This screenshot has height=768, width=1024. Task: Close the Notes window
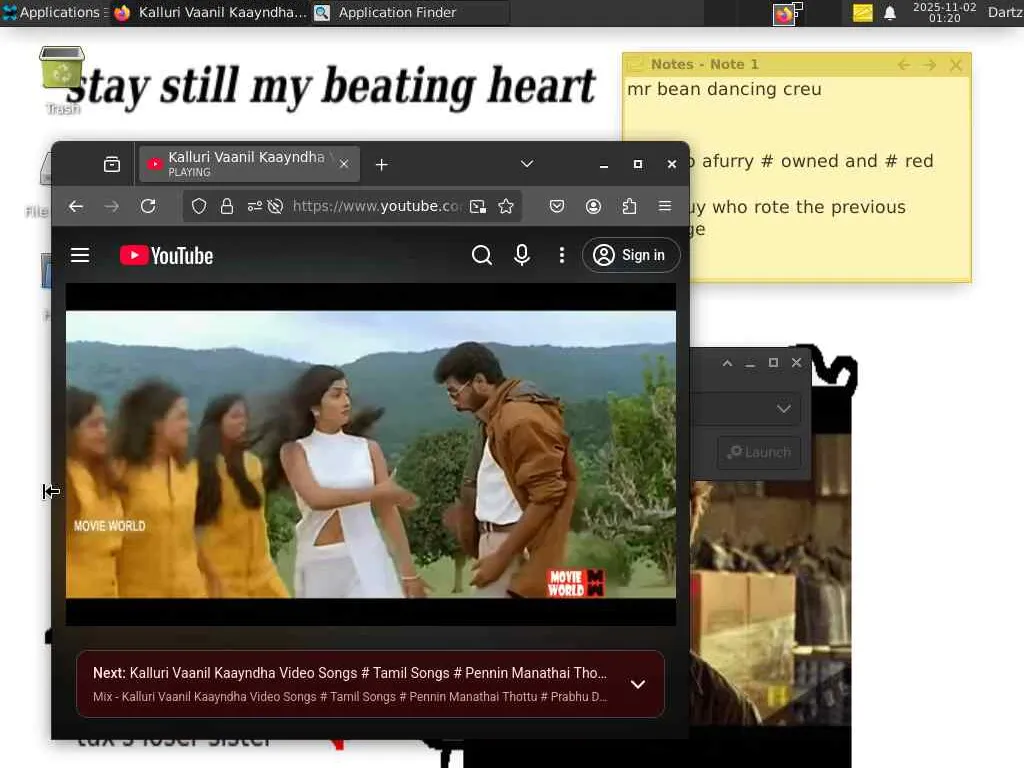(x=956, y=65)
